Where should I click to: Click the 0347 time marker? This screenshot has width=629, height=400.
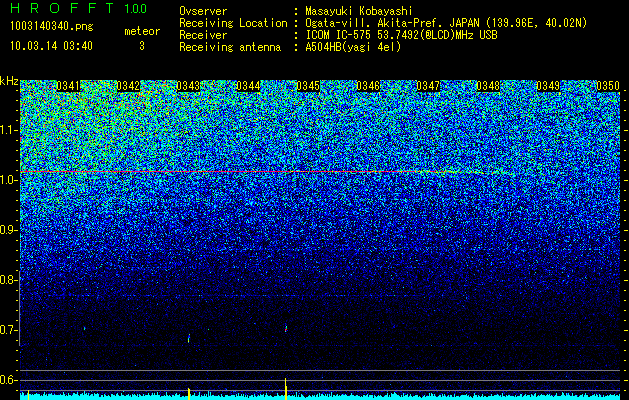pyautogui.click(x=428, y=86)
